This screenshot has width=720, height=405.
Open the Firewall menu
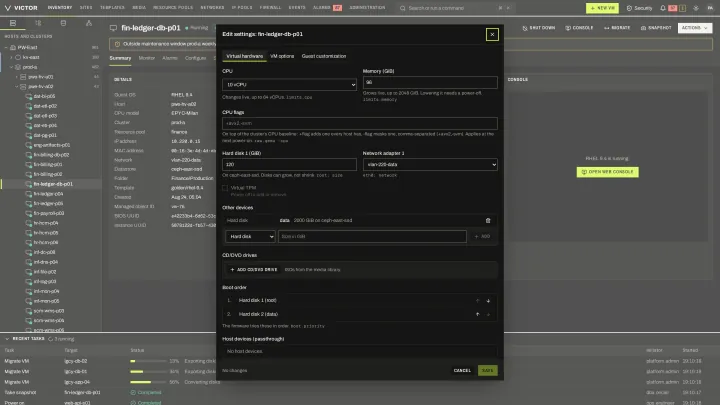(270, 8)
